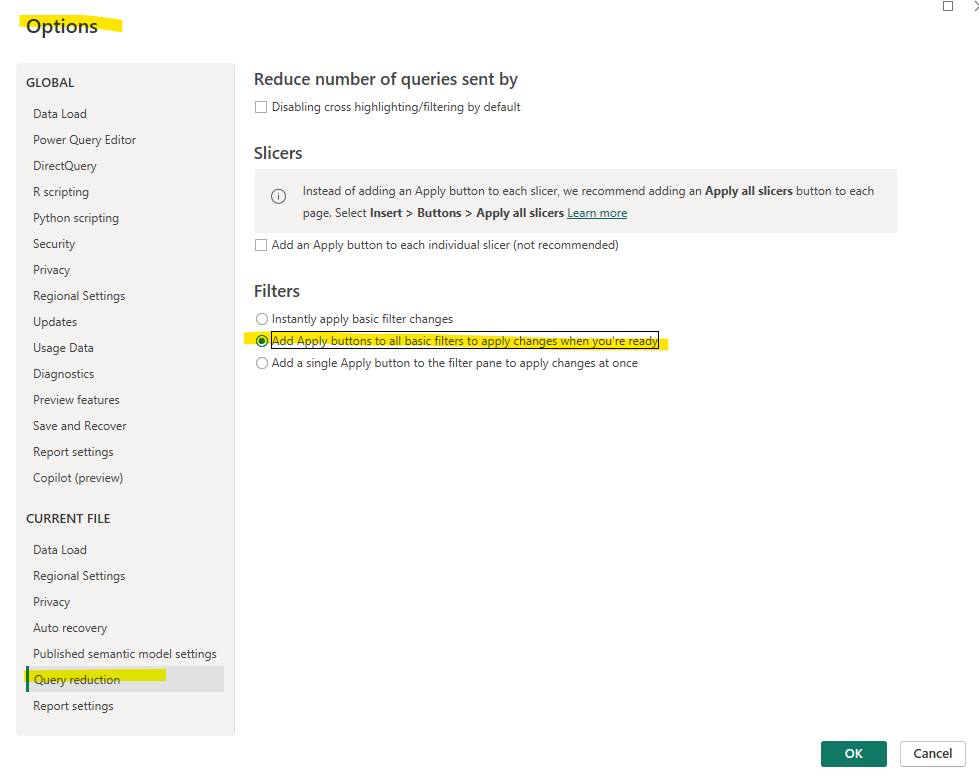Open current file Data Load settings
The width and height of the screenshot is (979, 784).
[60, 550]
